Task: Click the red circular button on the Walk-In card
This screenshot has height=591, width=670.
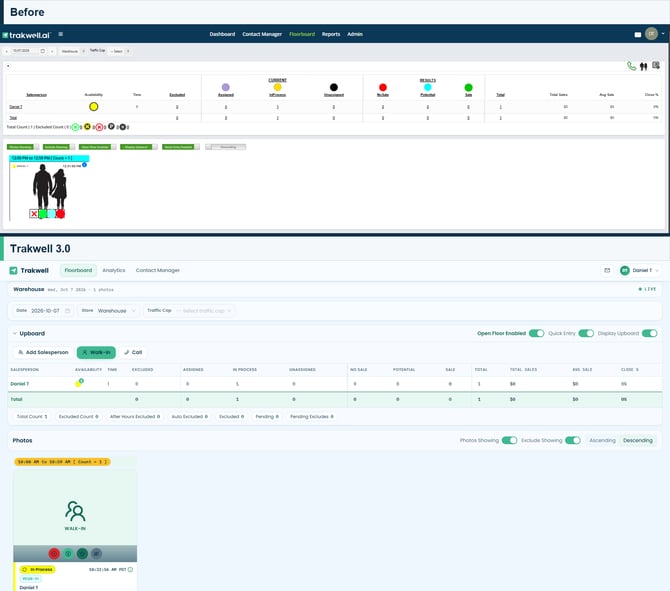Action: (54, 554)
